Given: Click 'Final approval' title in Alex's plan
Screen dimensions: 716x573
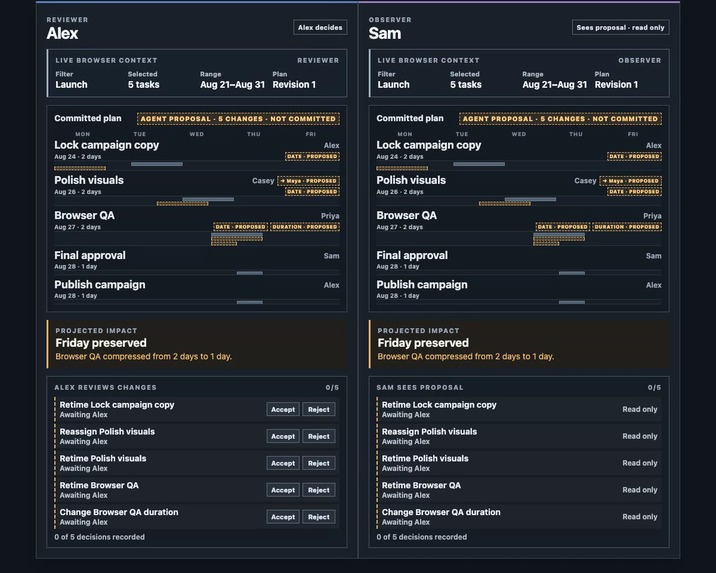Looking at the screenshot, I should point(90,255).
